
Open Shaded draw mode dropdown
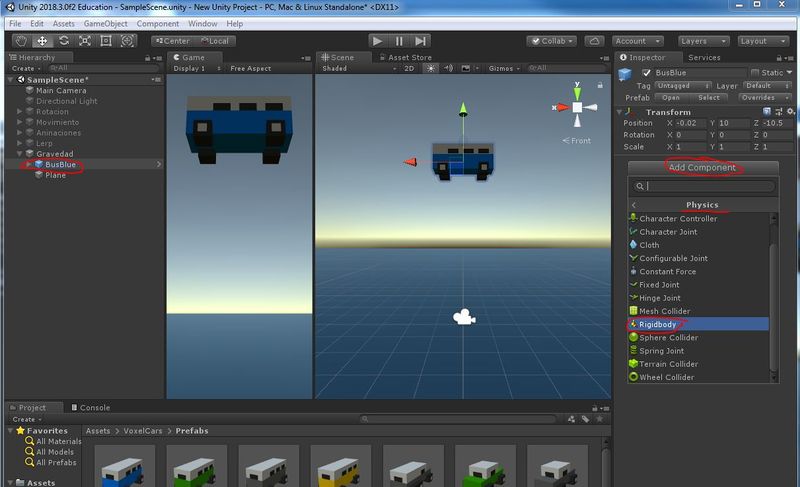[358, 68]
